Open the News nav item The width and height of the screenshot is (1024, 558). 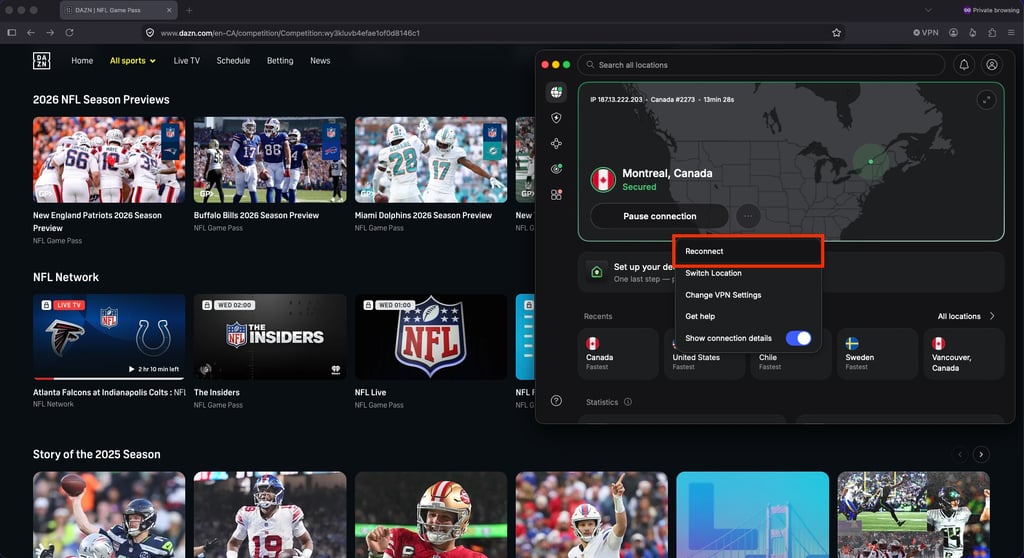pos(320,61)
